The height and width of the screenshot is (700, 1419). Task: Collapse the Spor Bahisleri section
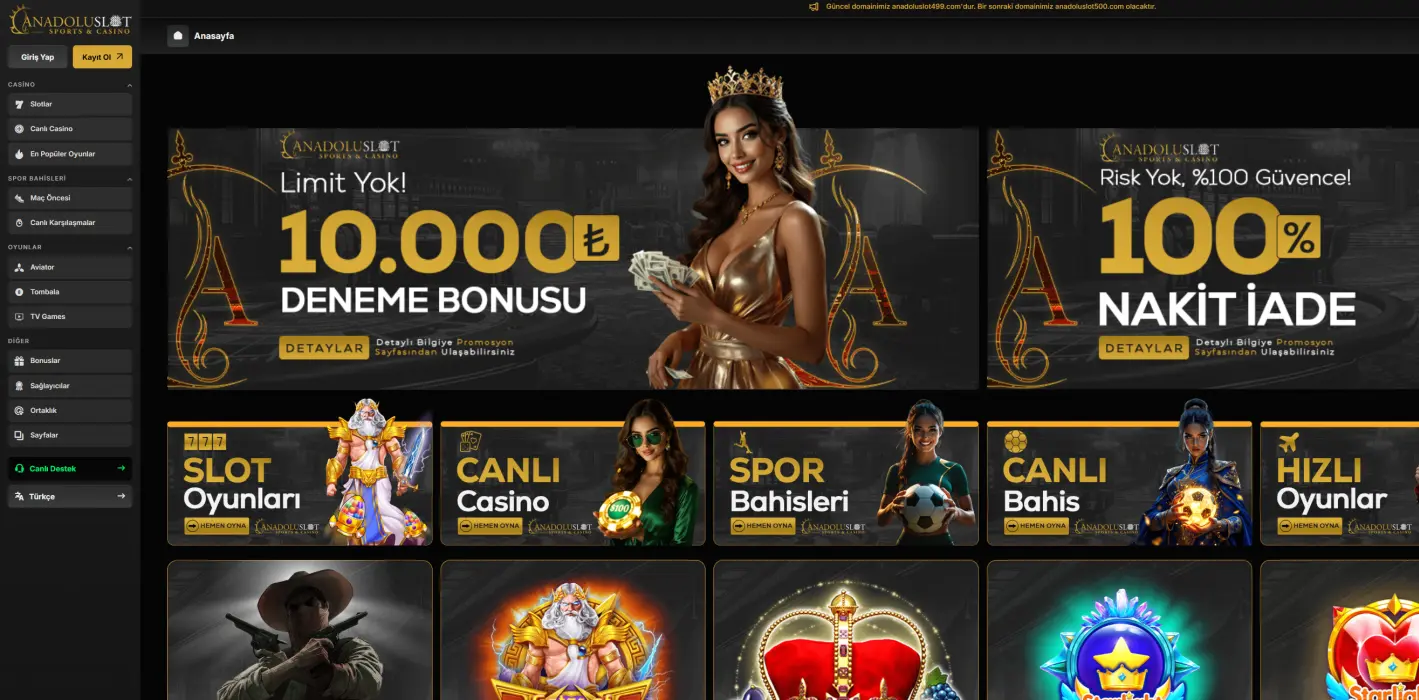[129, 179]
